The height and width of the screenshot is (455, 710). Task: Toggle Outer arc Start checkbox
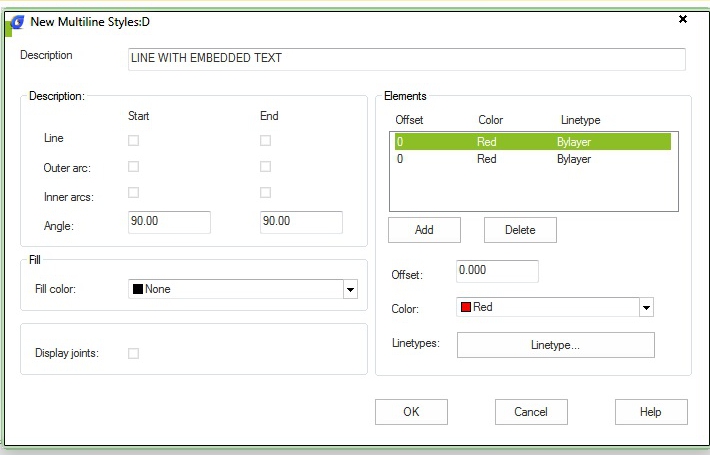click(133, 167)
